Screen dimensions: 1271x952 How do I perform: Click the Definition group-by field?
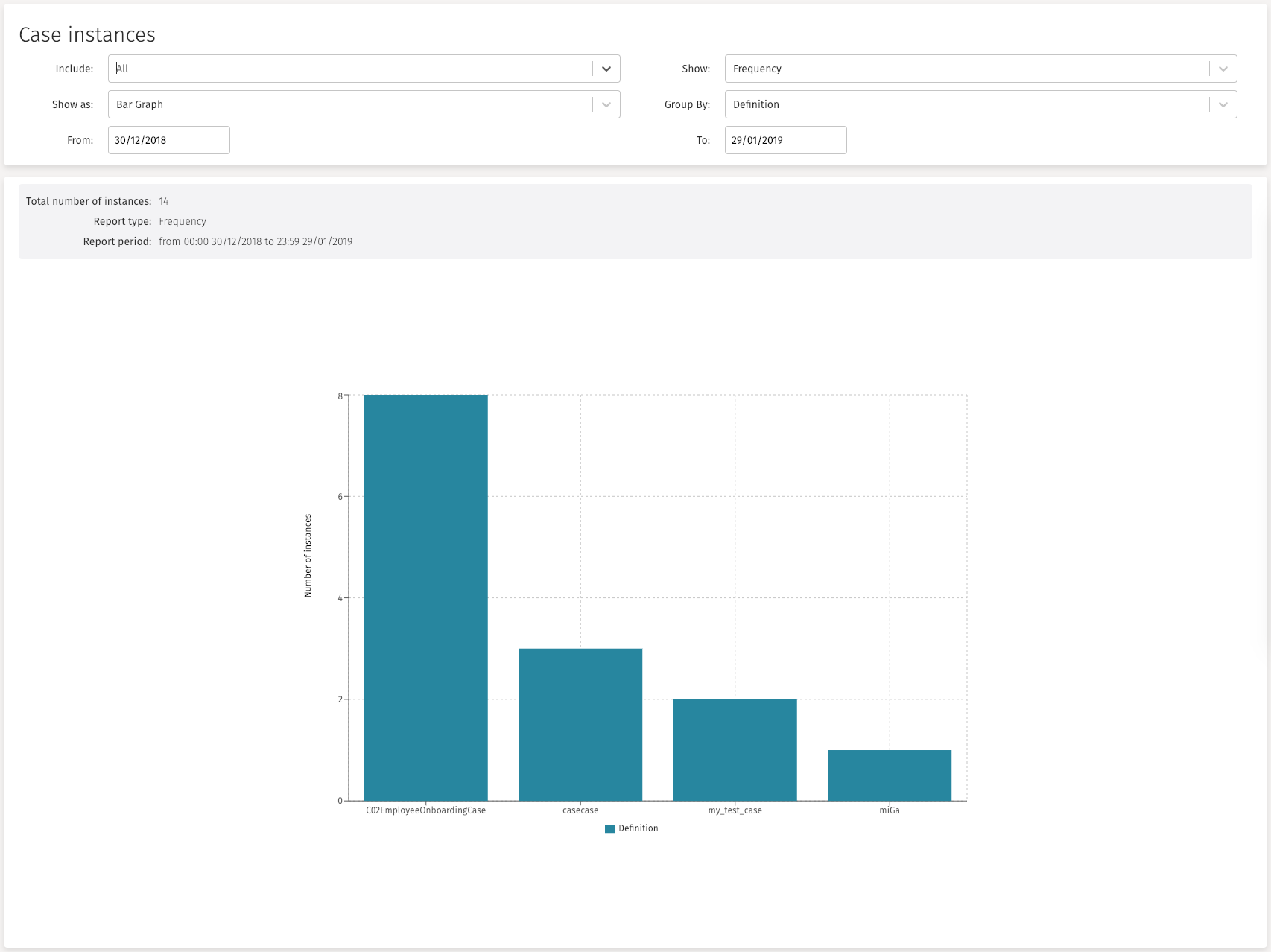click(x=966, y=104)
